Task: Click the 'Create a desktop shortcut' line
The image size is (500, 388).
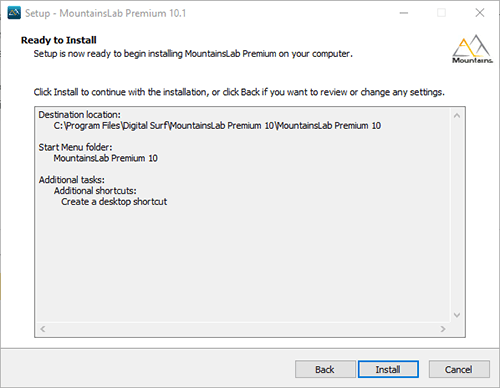Action: tap(114, 202)
